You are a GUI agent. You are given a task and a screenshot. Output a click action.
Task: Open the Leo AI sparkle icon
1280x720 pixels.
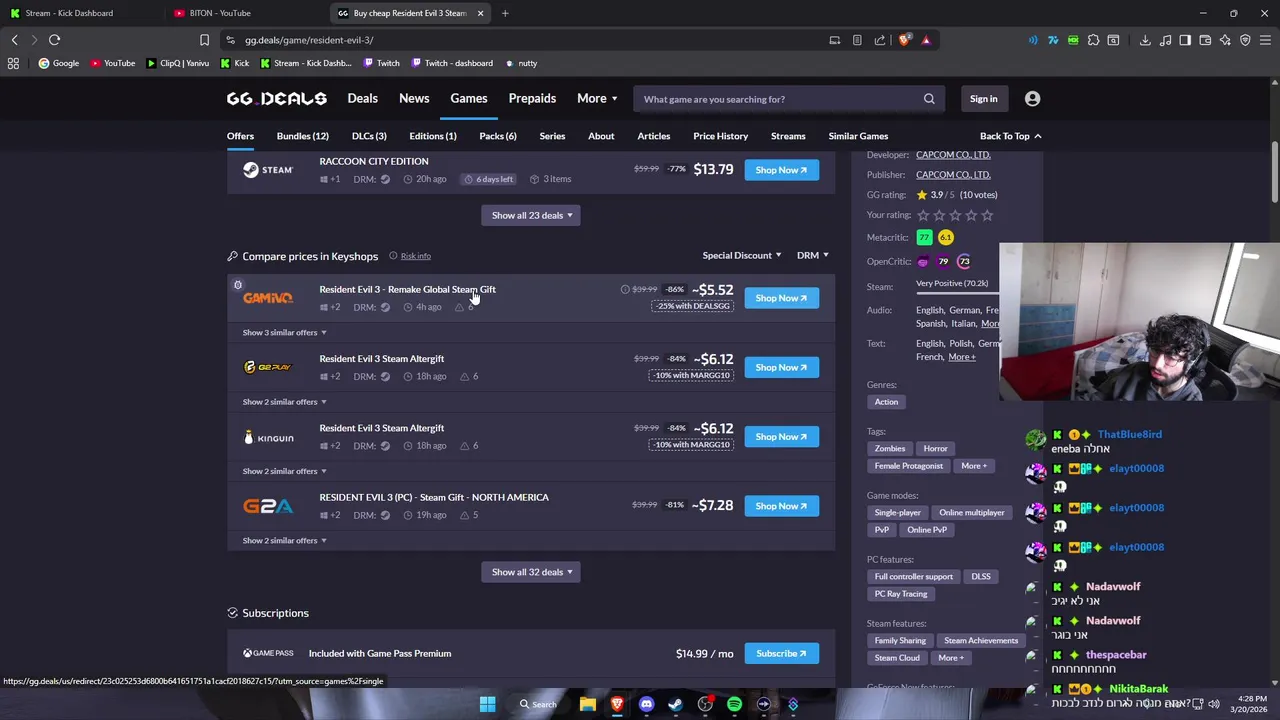pos(1225,40)
